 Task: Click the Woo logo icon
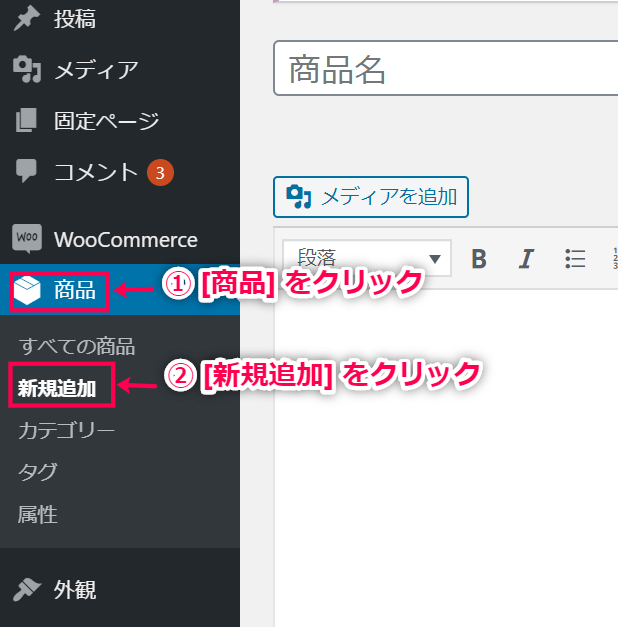tap(27, 238)
